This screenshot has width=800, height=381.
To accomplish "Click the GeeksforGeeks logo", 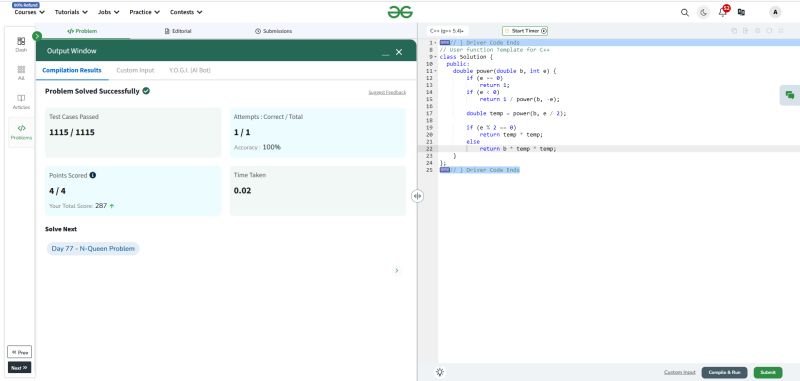I will coord(400,12).
